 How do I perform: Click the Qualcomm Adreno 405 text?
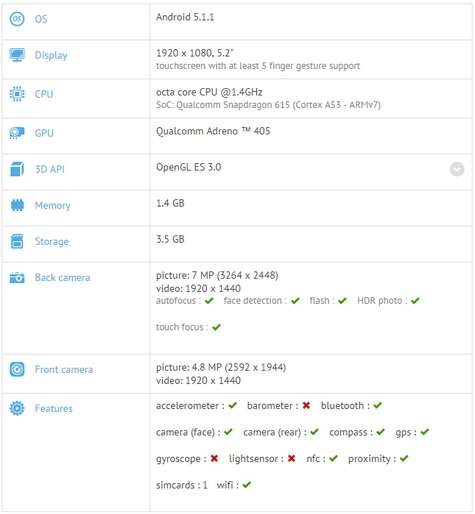click(x=213, y=131)
